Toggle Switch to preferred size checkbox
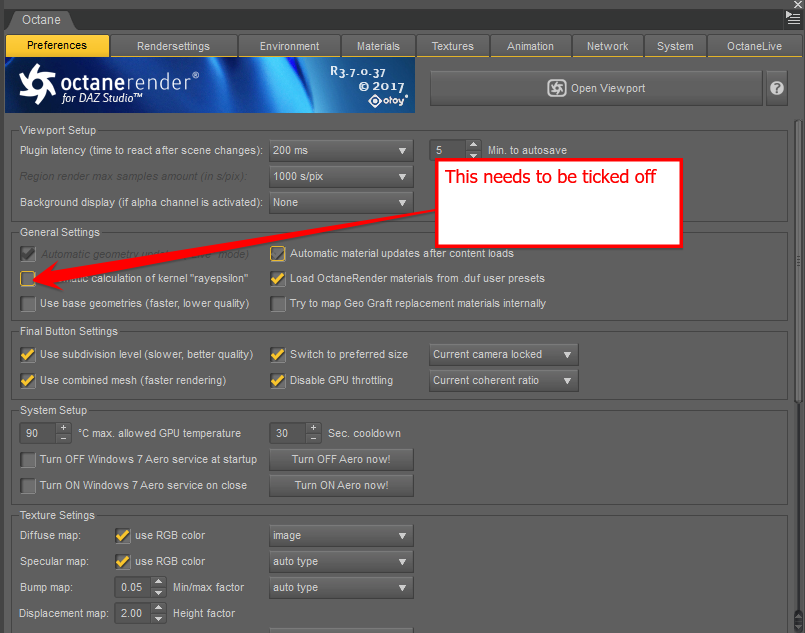805x633 pixels. [278, 354]
